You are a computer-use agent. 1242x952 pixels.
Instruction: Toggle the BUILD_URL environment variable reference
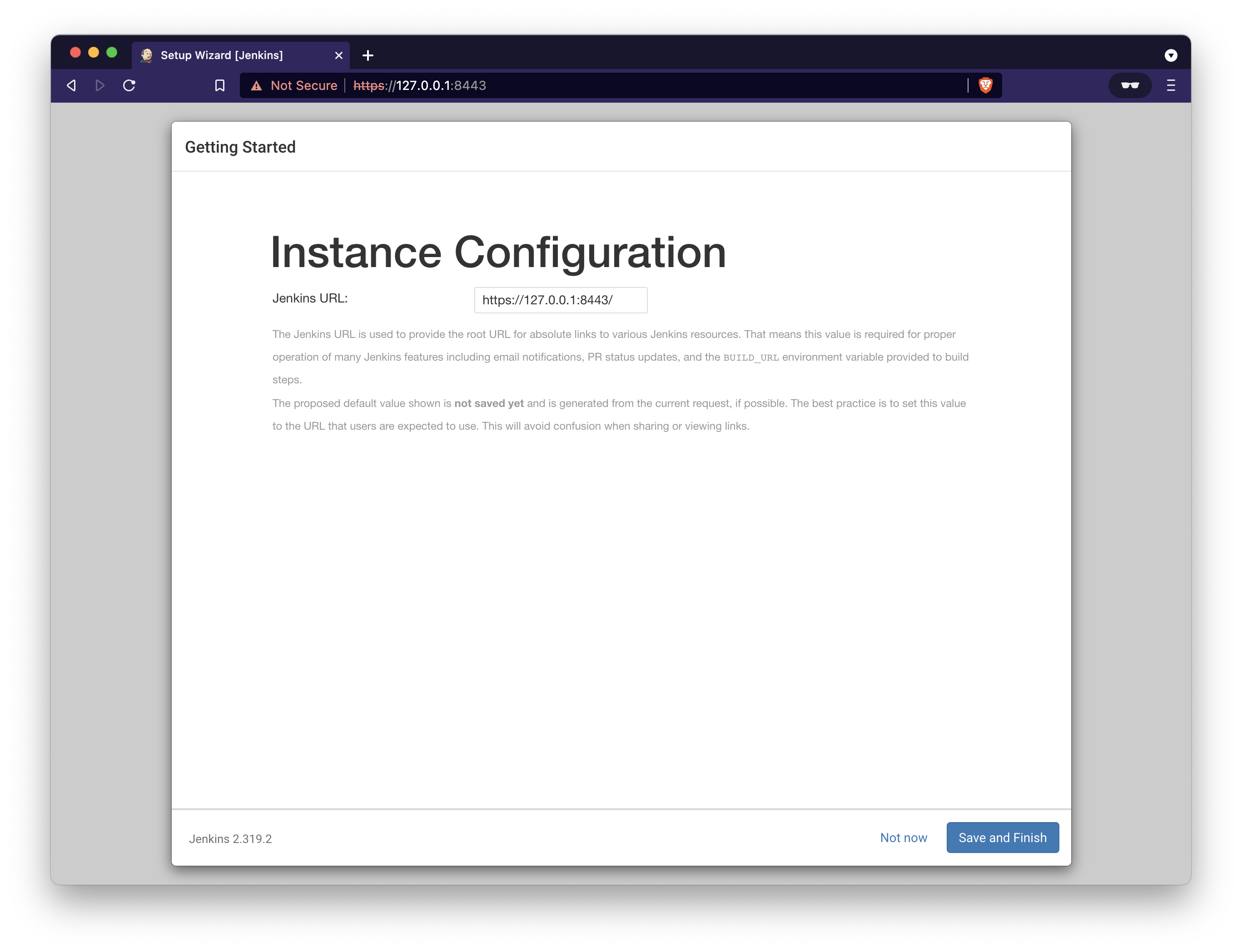(x=751, y=357)
